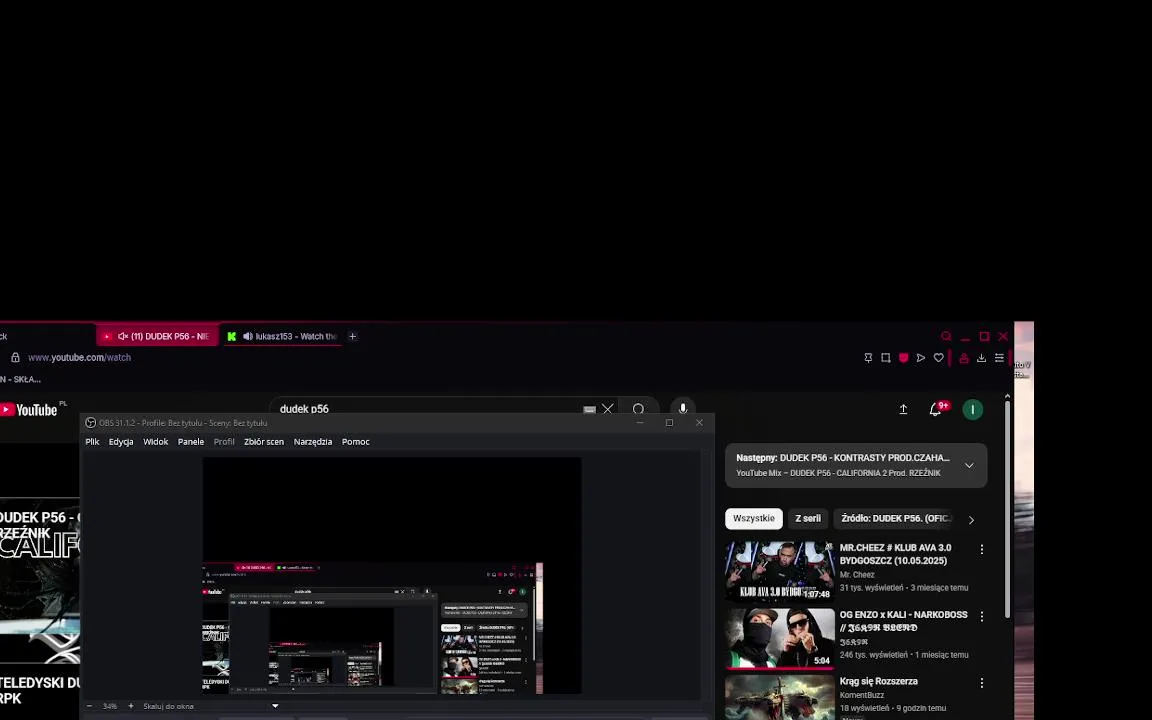The image size is (1152, 720).
Task: Open YouTube notifications bell with 9+ badge
Action: pyautogui.click(x=936, y=408)
